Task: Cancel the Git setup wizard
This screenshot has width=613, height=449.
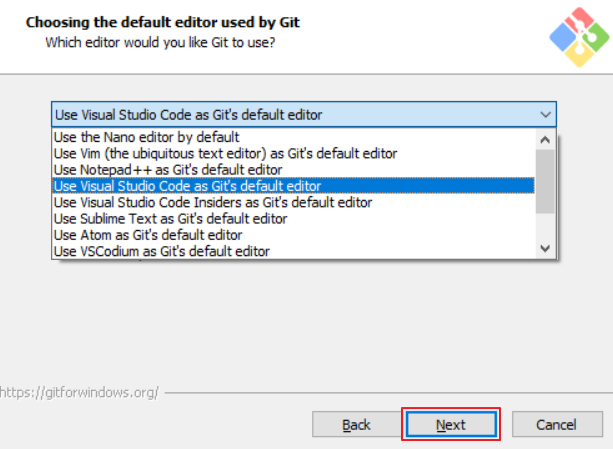Action: tap(557, 424)
